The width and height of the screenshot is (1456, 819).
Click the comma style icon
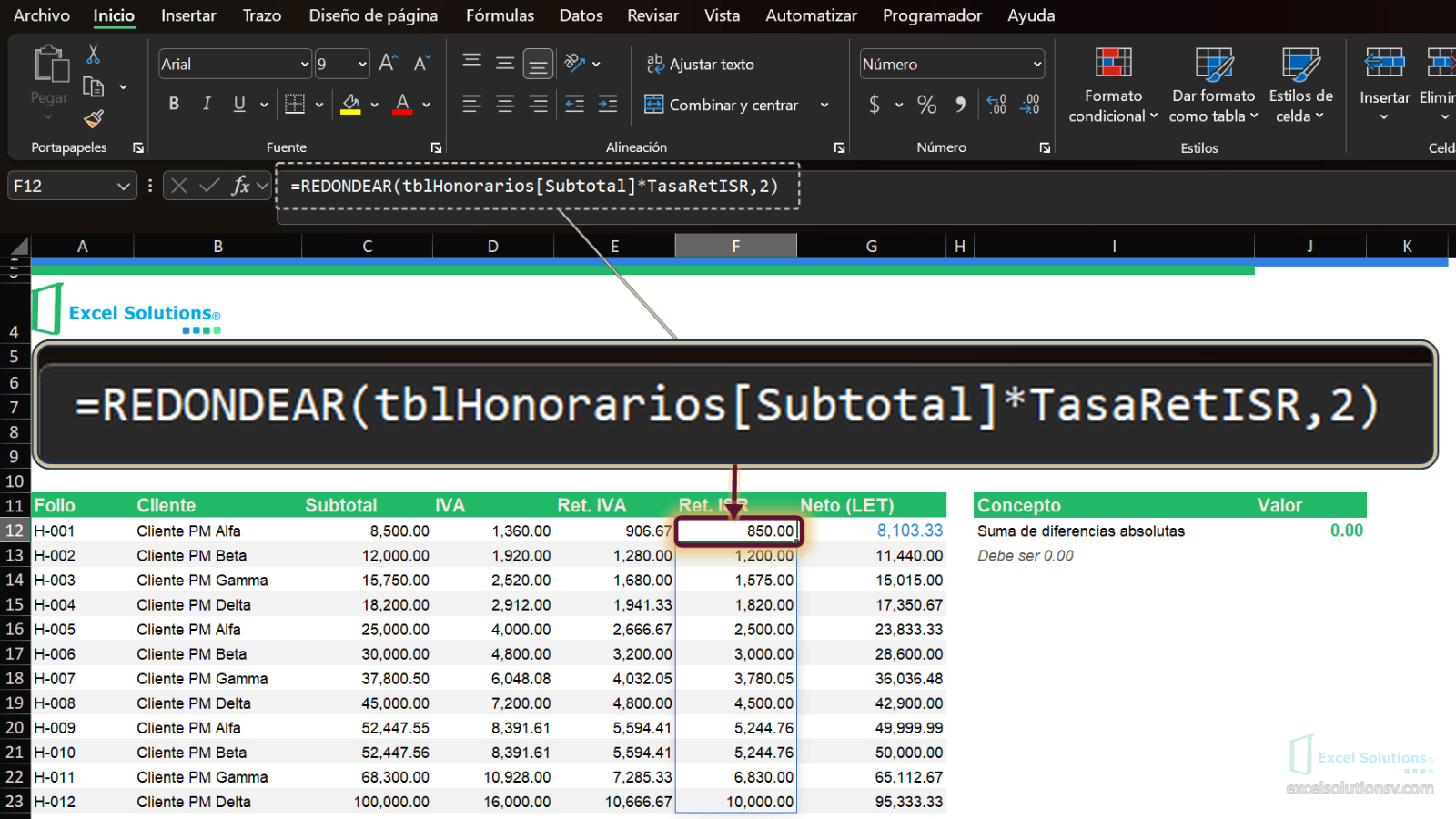click(960, 105)
